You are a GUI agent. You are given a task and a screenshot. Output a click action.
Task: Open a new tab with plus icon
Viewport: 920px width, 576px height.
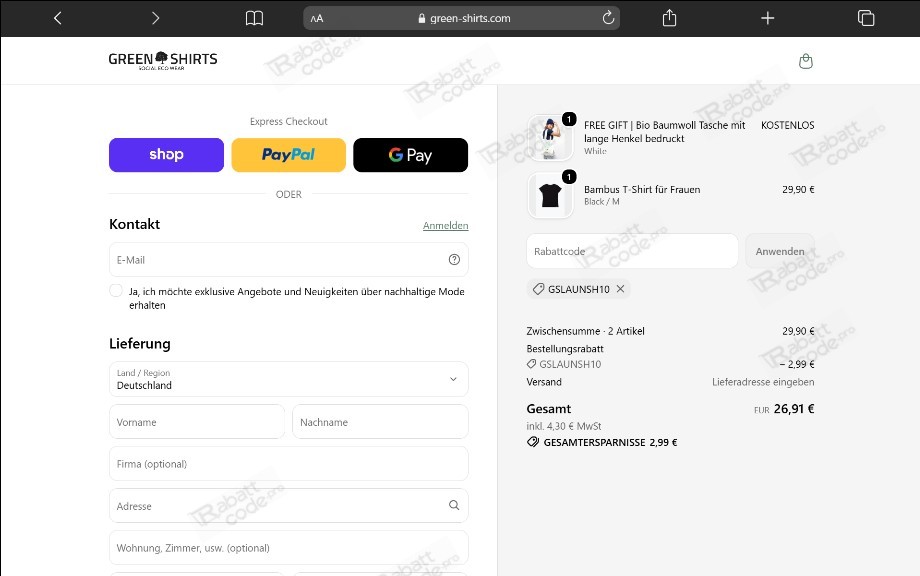tap(767, 18)
